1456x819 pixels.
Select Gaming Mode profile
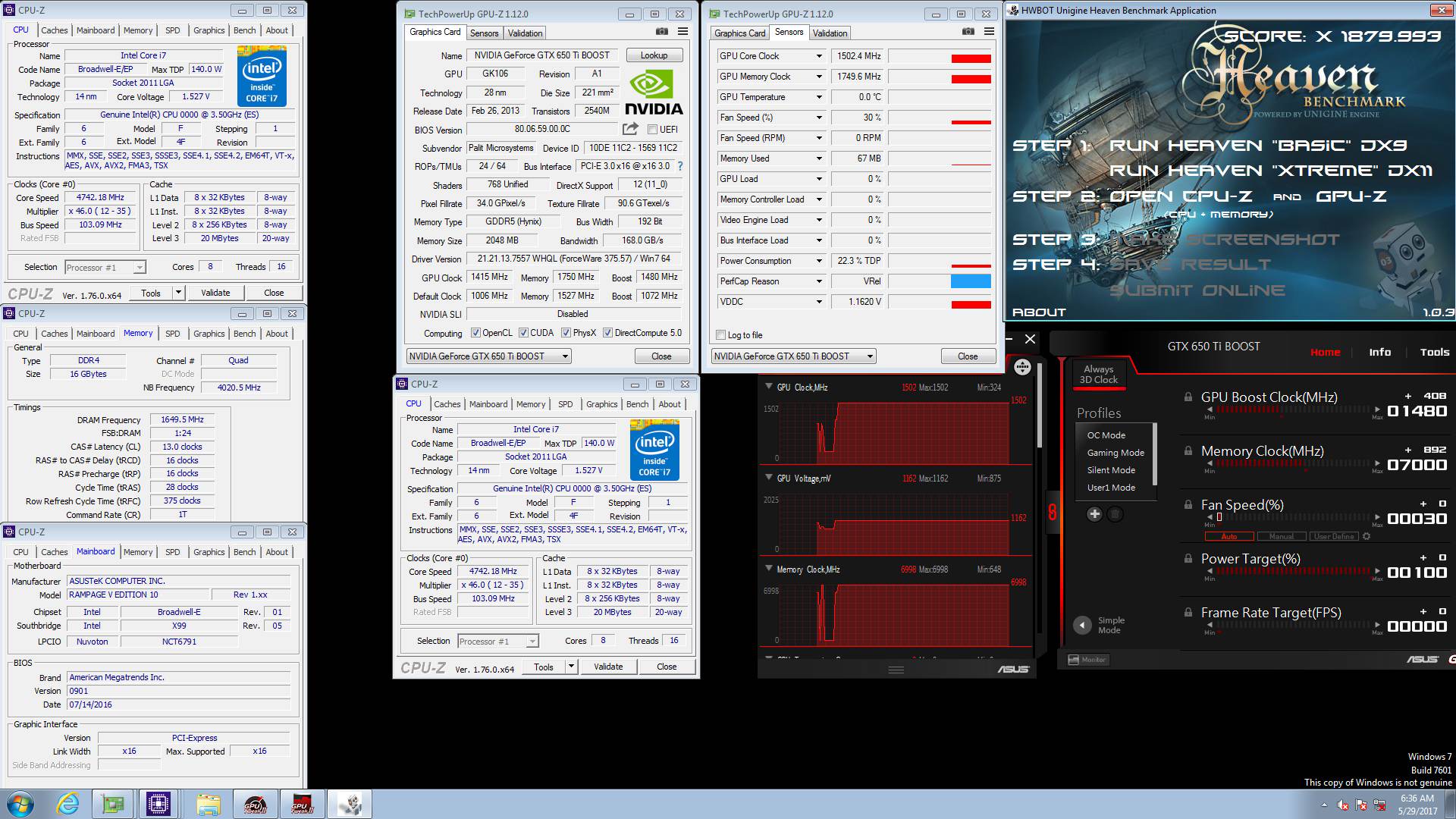tap(1116, 453)
